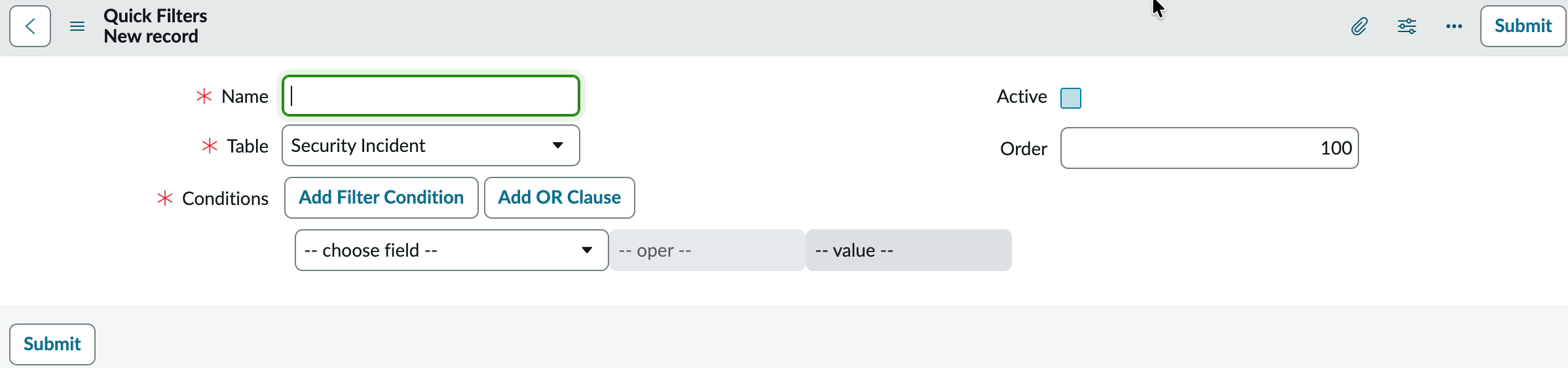Click the back arrow button
The height and width of the screenshot is (368, 1568).
pos(30,26)
